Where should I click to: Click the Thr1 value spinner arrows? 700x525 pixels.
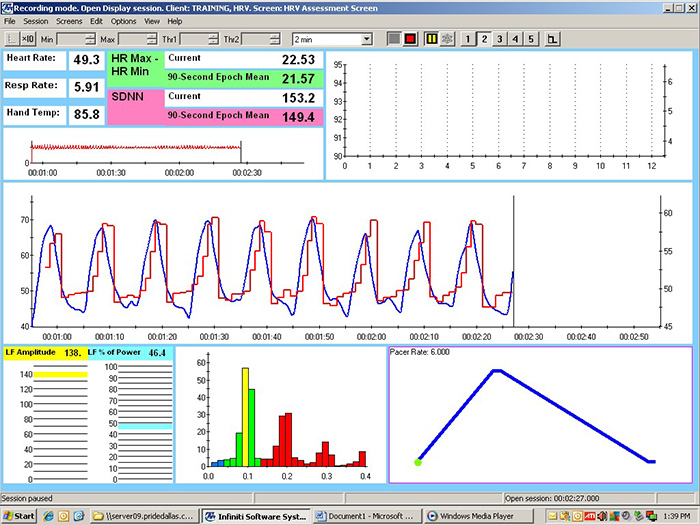click(213, 38)
